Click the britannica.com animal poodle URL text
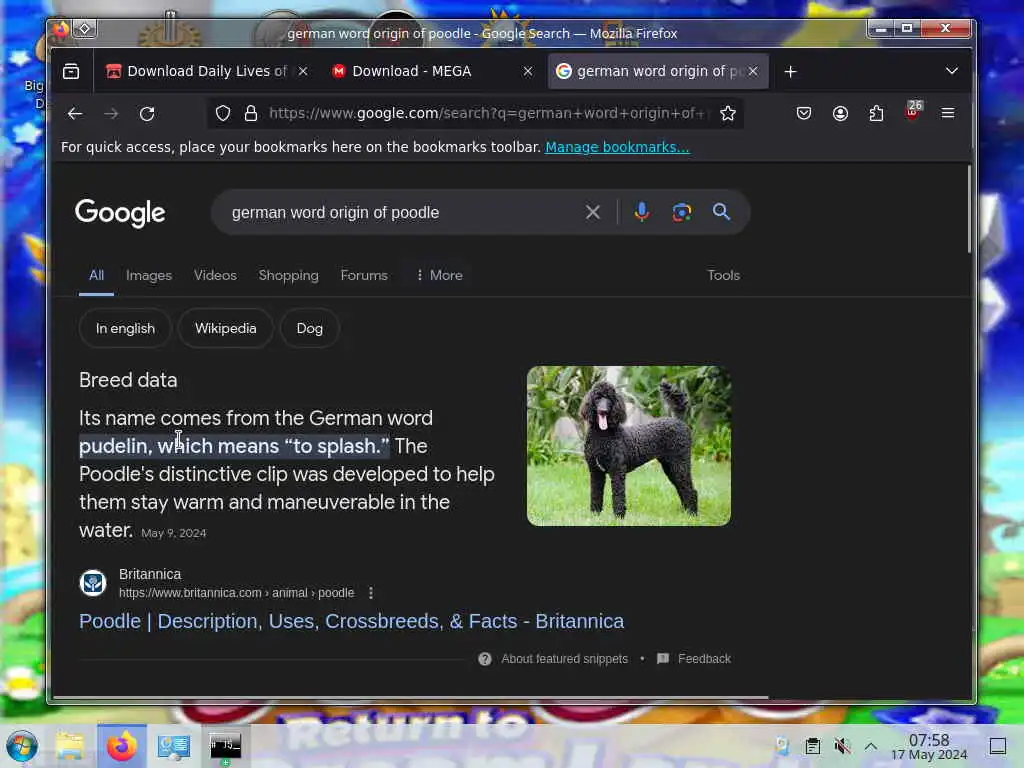Screen dimensions: 1024x768 tap(236, 593)
